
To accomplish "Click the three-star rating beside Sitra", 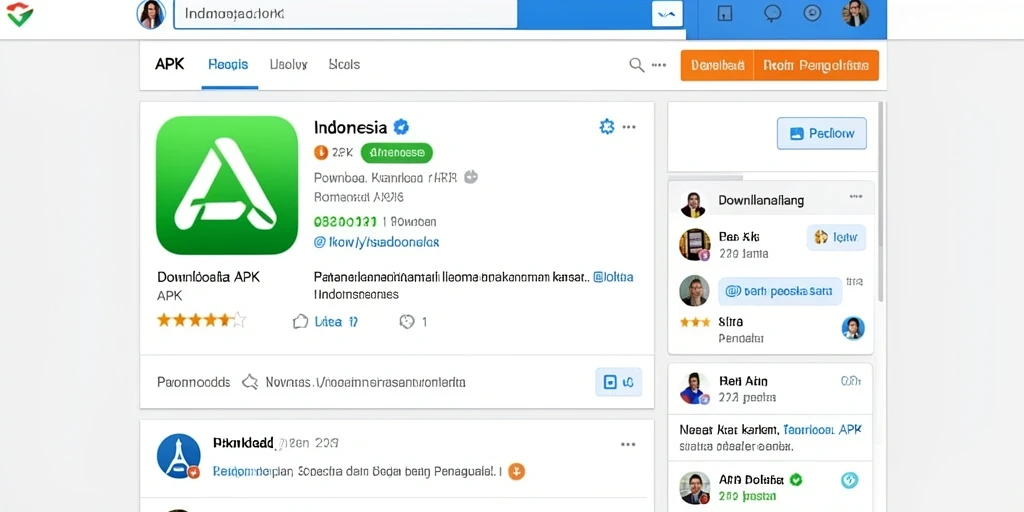I will click(694, 322).
